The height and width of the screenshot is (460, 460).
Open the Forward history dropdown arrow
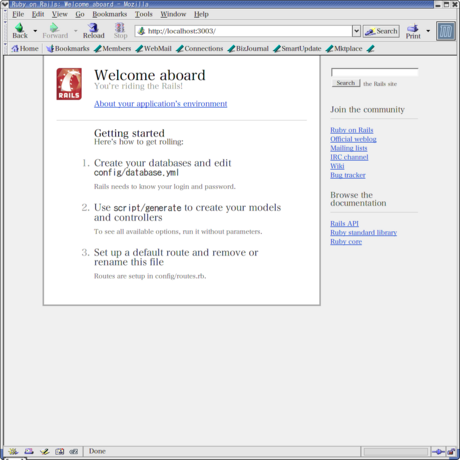(x=76, y=31)
